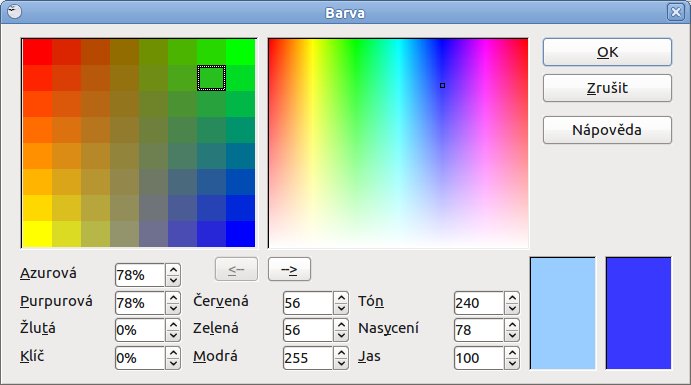The width and height of the screenshot is (691, 385).
Task: Click the dark blue preview color box
Action: point(639,313)
